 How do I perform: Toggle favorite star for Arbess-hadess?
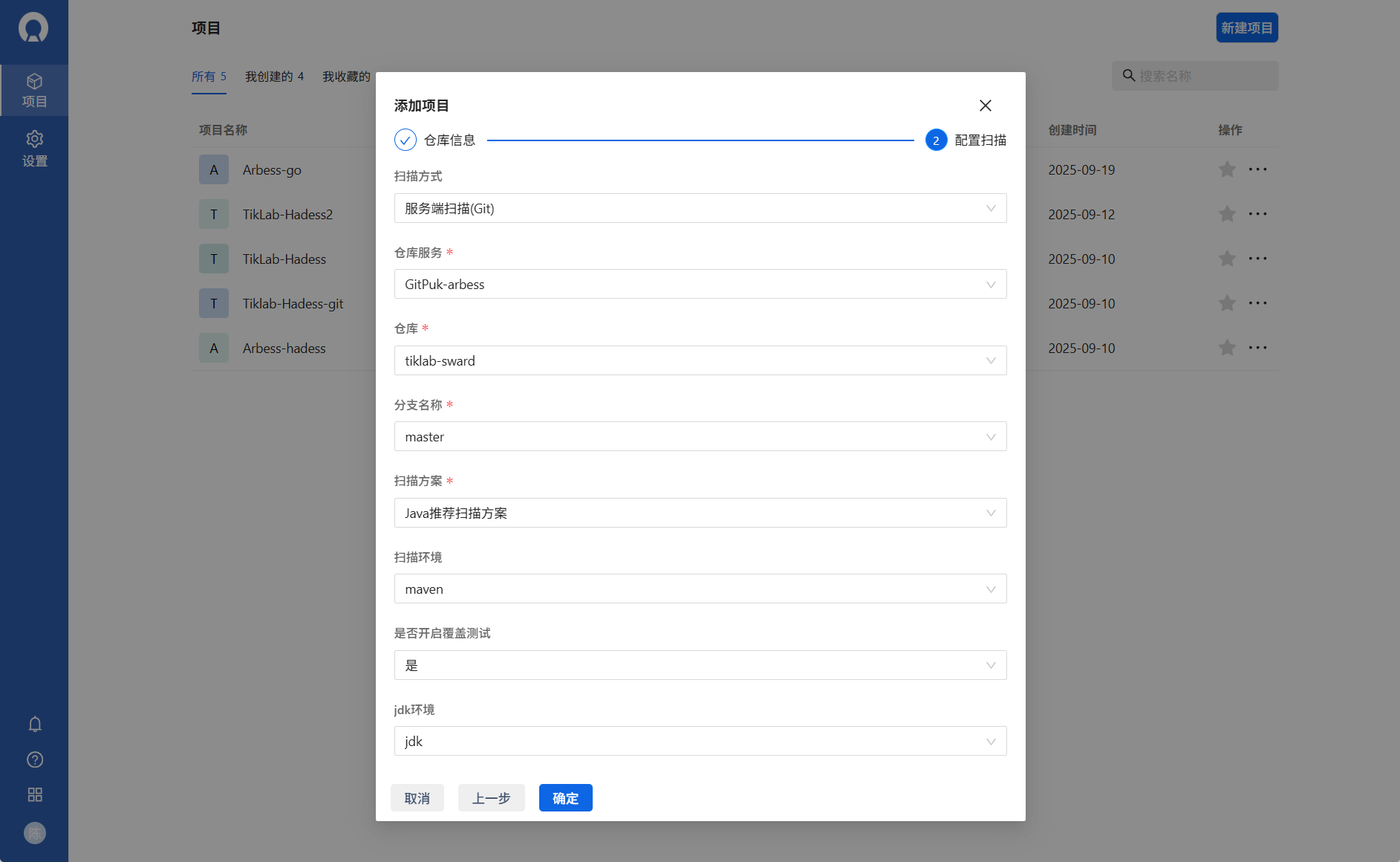(1227, 348)
